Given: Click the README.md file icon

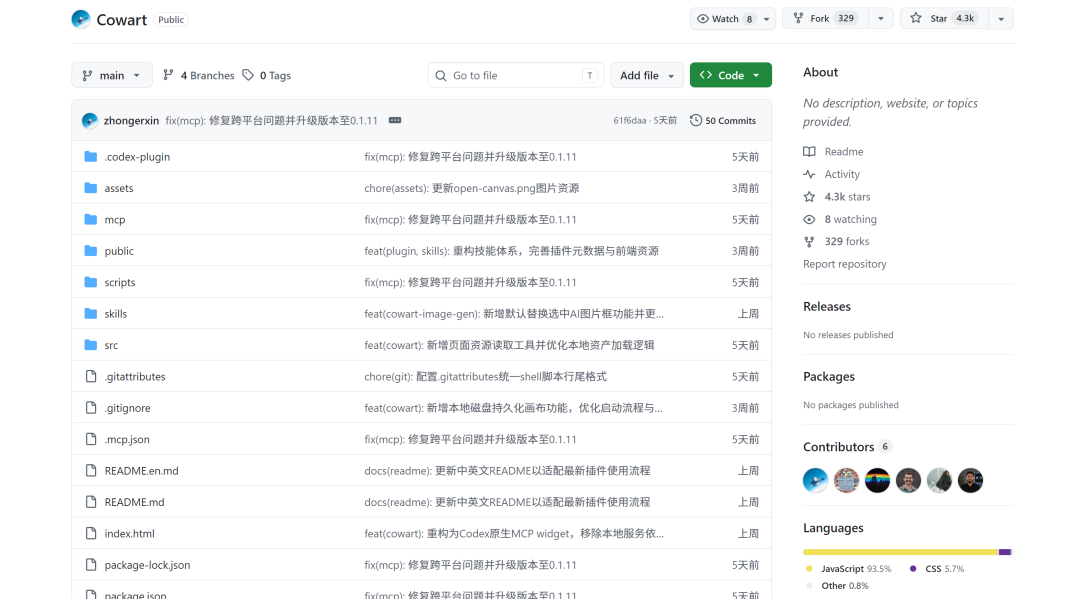Looking at the screenshot, I should pos(91,502).
